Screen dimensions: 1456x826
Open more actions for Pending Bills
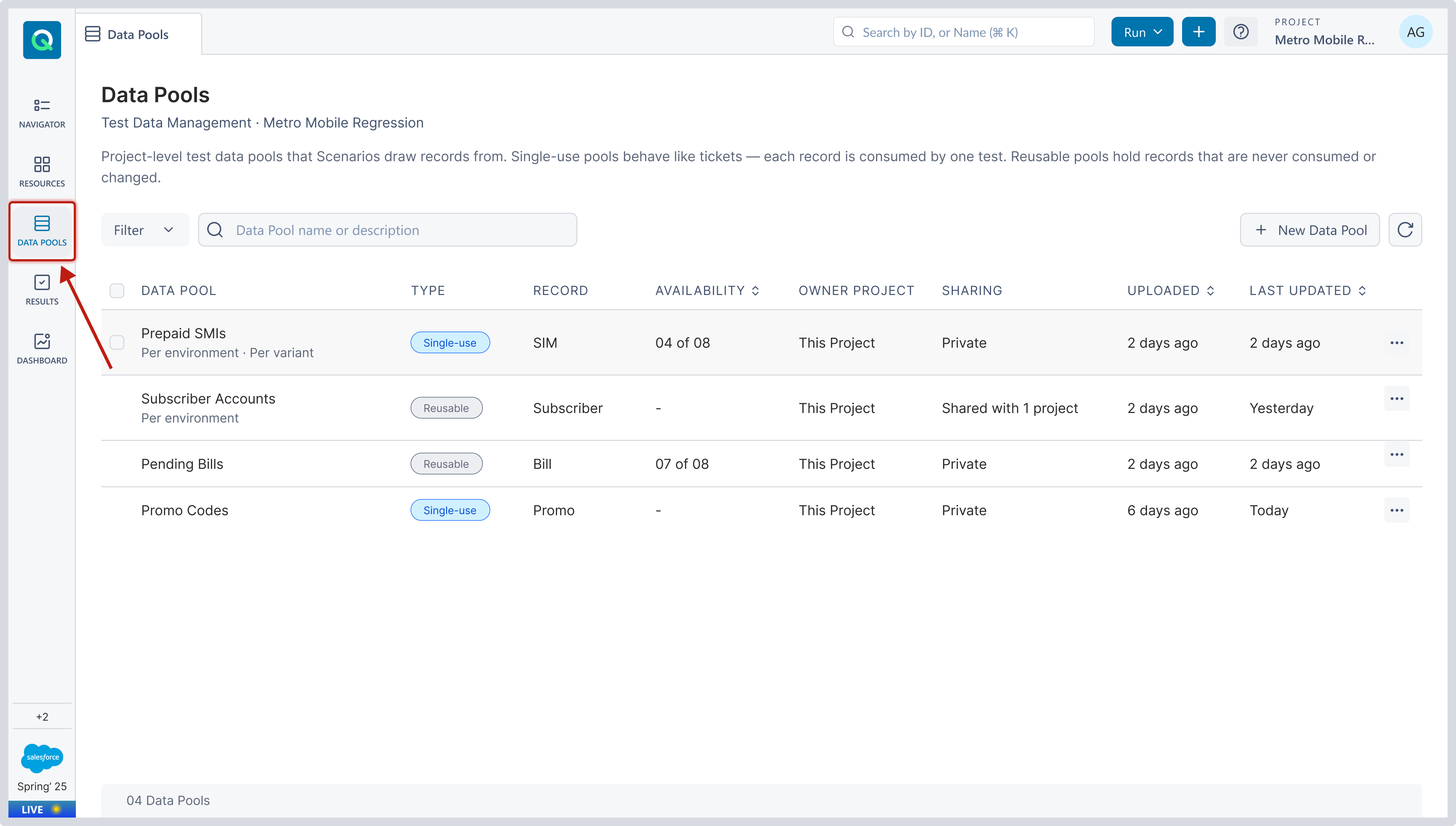tap(1396, 454)
